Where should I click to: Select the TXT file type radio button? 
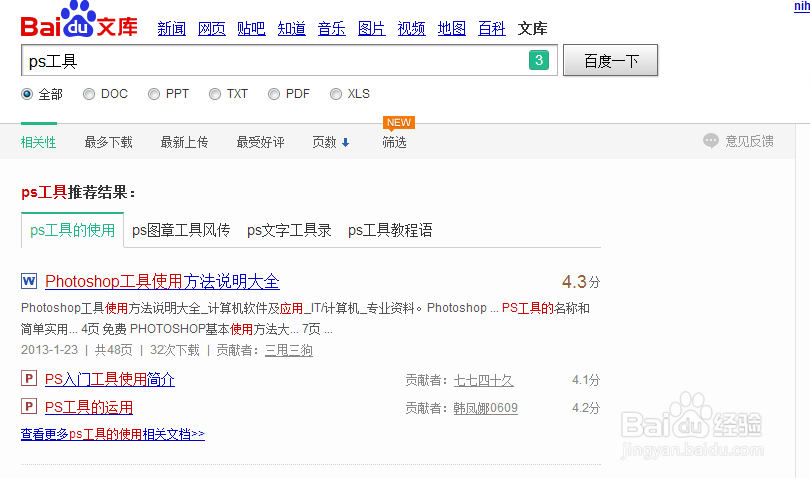(215, 94)
